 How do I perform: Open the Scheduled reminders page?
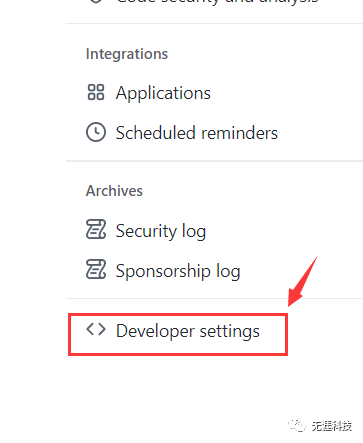click(197, 133)
